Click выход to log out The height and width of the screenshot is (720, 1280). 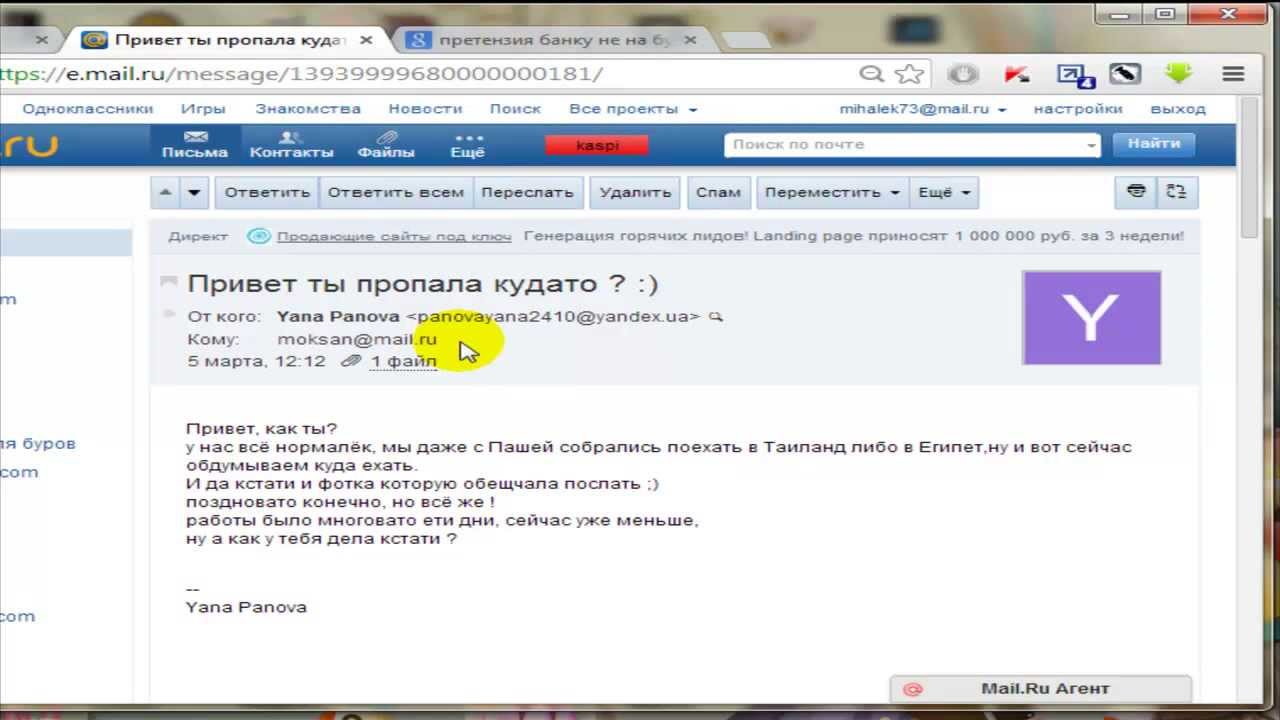(x=1178, y=109)
